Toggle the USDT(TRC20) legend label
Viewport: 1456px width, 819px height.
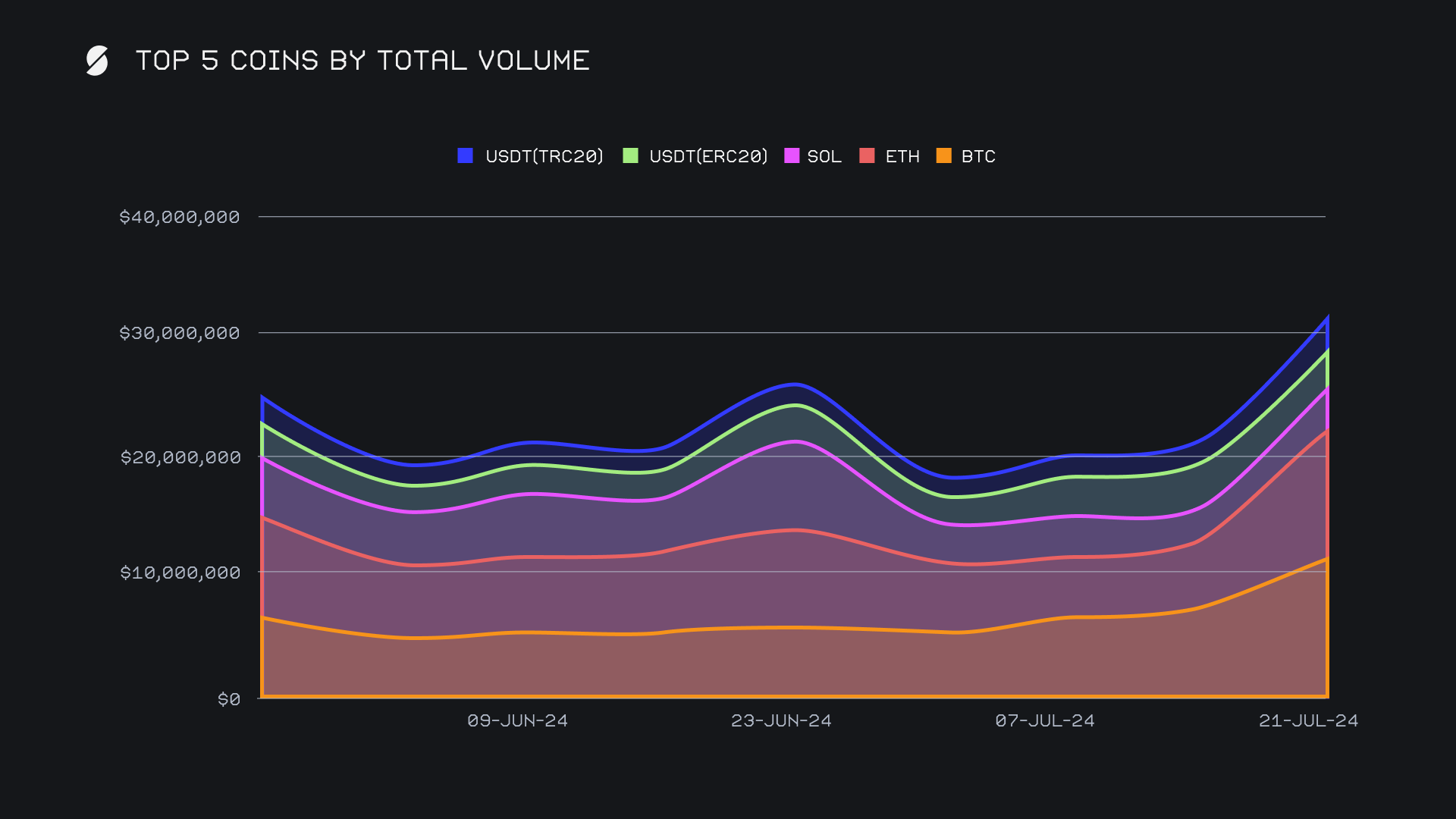click(544, 156)
